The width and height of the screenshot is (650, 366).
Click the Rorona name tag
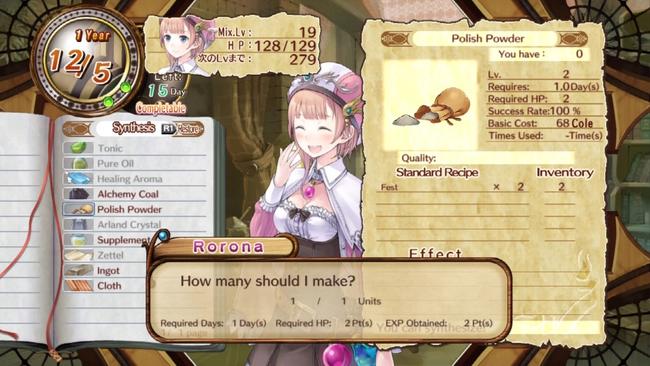(x=228, y=247)
